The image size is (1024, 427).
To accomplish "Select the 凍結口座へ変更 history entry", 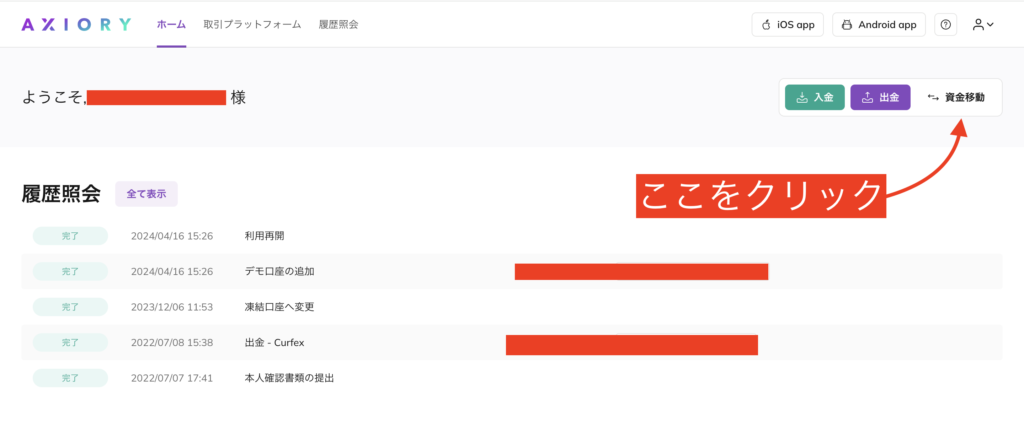I will point(286,307).
